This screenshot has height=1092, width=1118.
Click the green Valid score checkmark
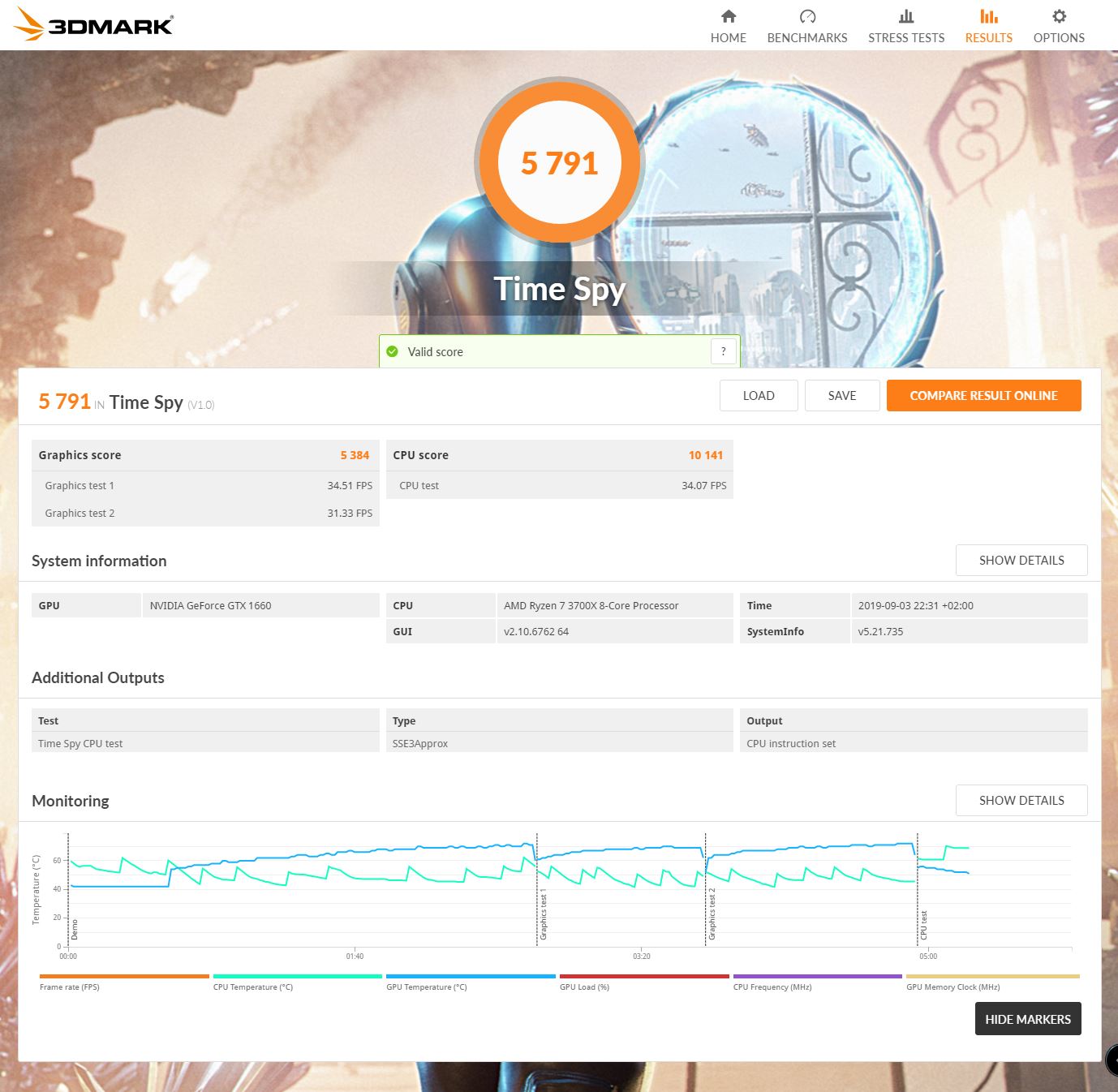click(x=393, y=351)
